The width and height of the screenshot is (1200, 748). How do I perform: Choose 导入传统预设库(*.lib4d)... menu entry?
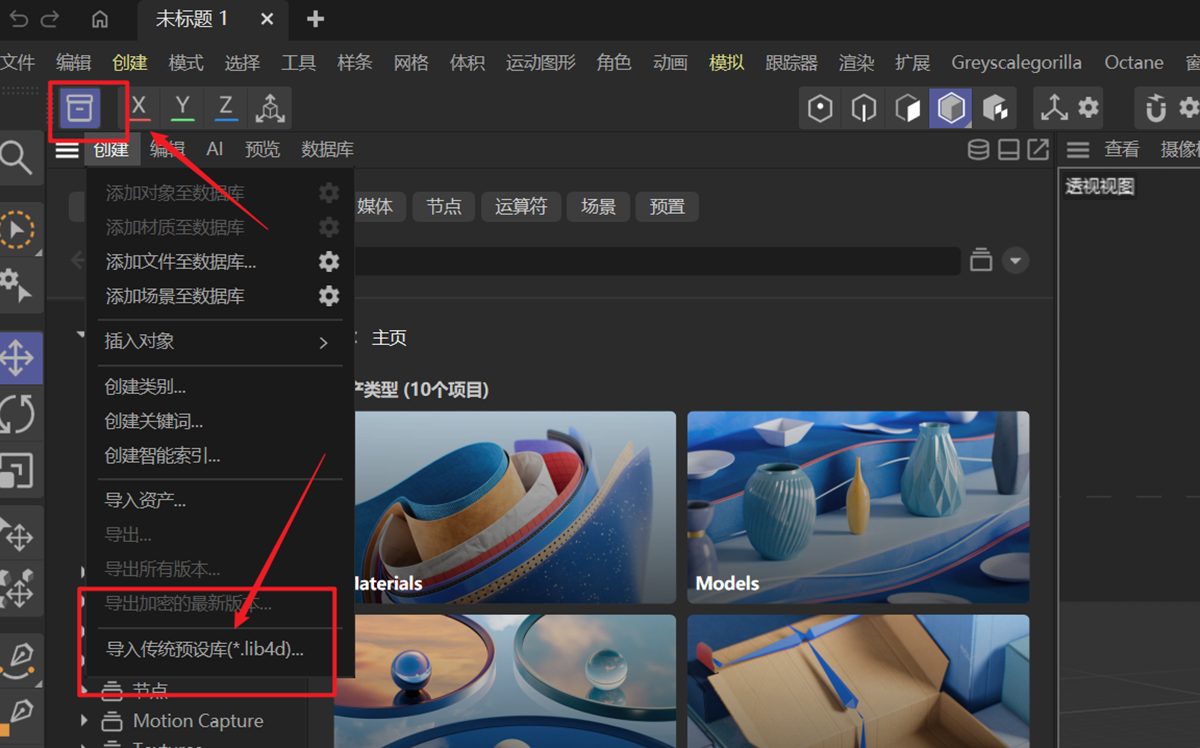tap(205, 649)
